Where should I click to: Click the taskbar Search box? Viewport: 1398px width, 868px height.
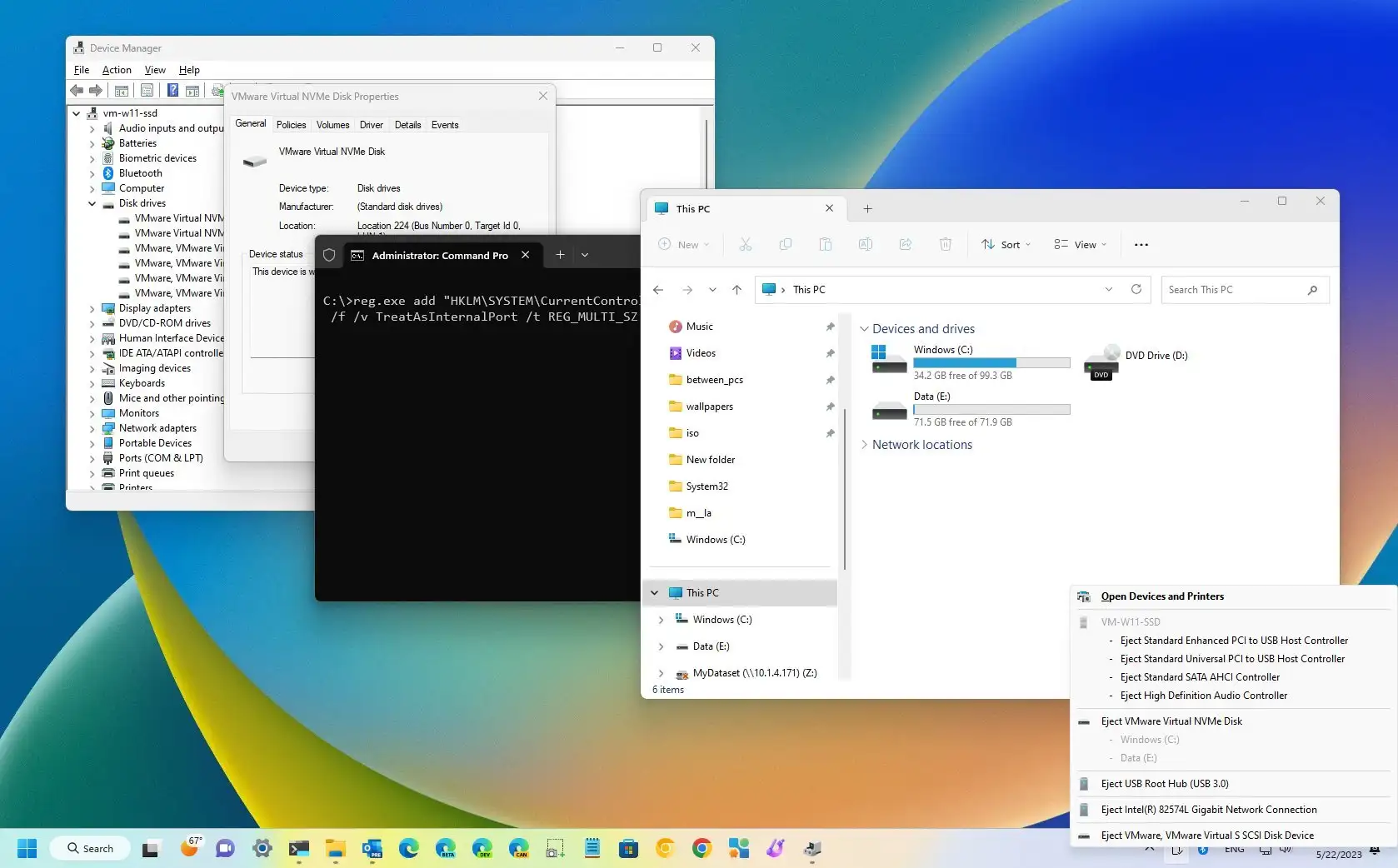point(90,849)
